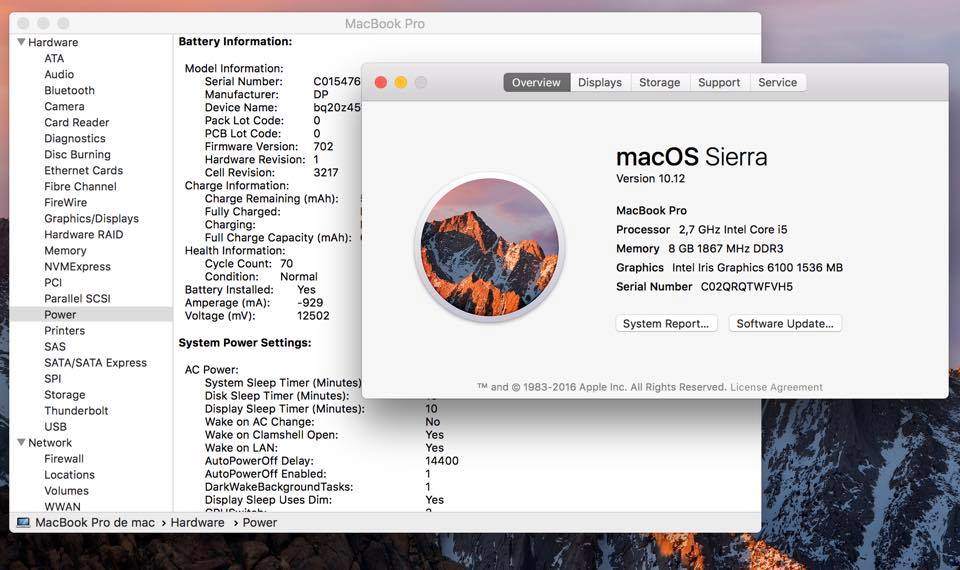This screenshot has width=960, height=570.
Task: Select Fibre Channel in the sidebar
Action: (x=80, y=186)
